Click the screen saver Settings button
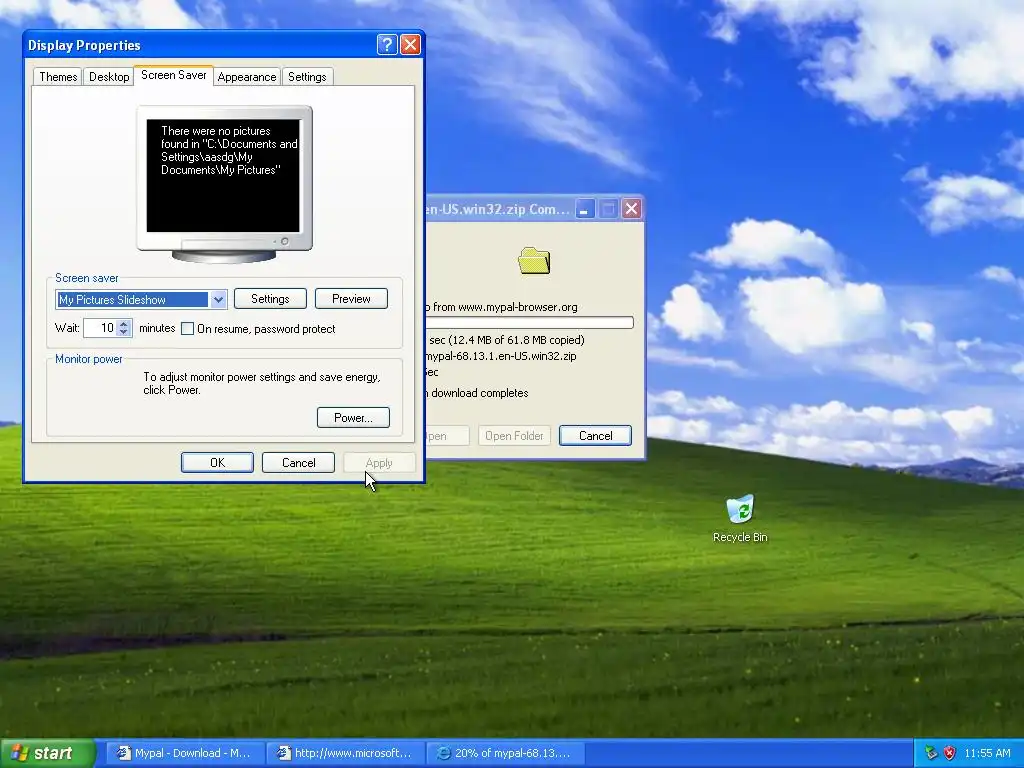 click(270, 298)
